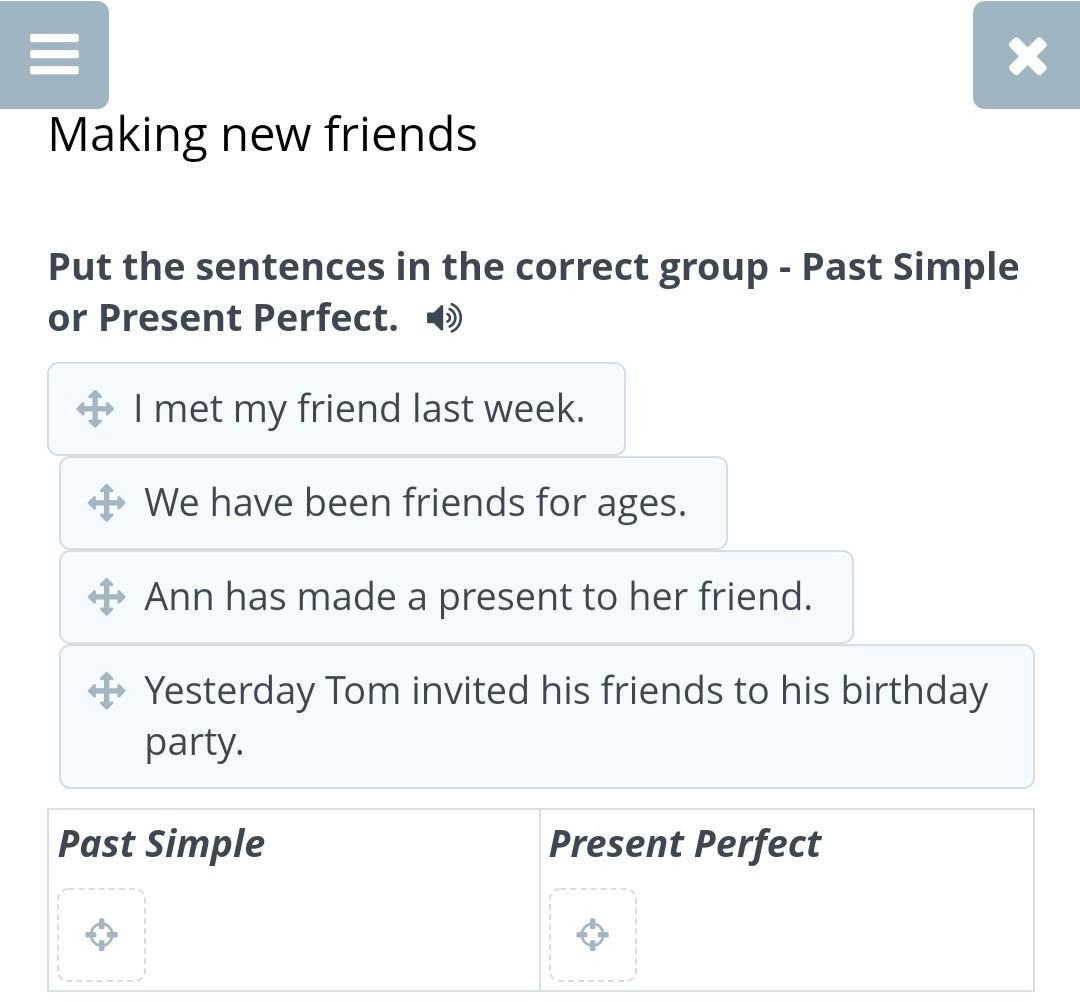The width and height of the screenshot is (1080, 1002).
Task: Click the "Past Simple" column heading
Action: [161, 844]
